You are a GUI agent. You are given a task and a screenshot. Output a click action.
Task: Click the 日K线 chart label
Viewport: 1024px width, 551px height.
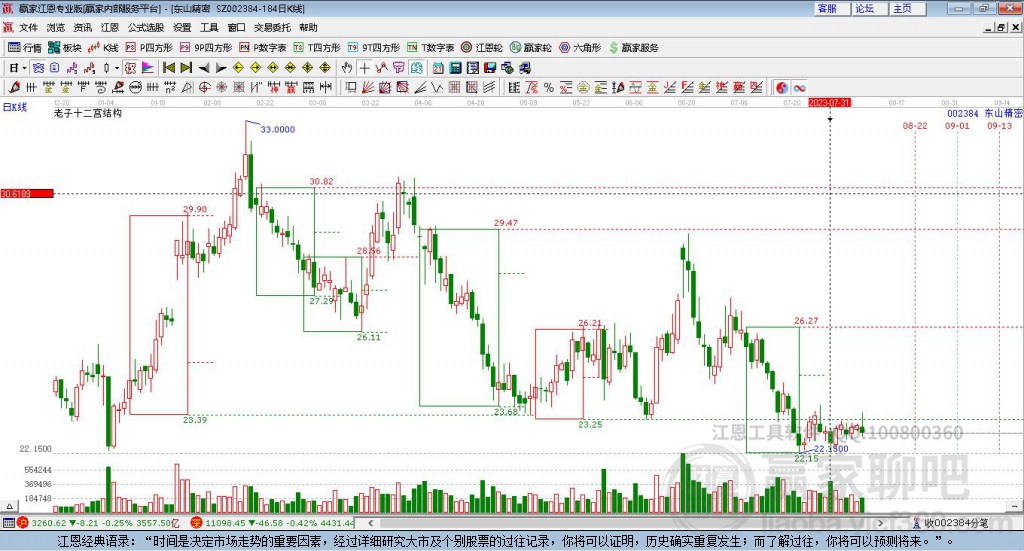pos(15,107)
